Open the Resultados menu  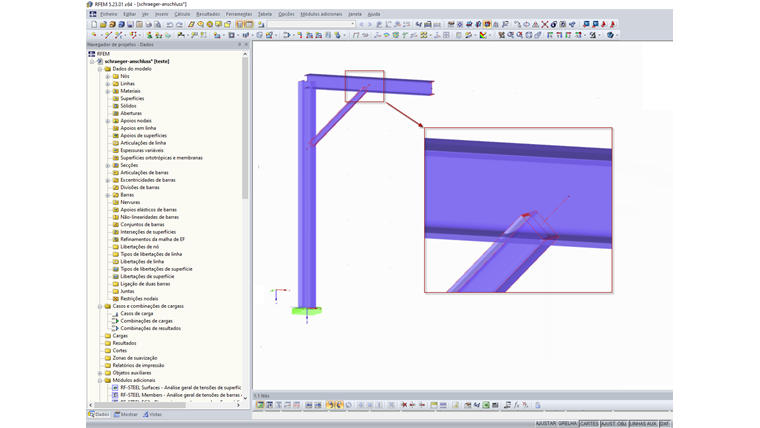tap(208, 14)
